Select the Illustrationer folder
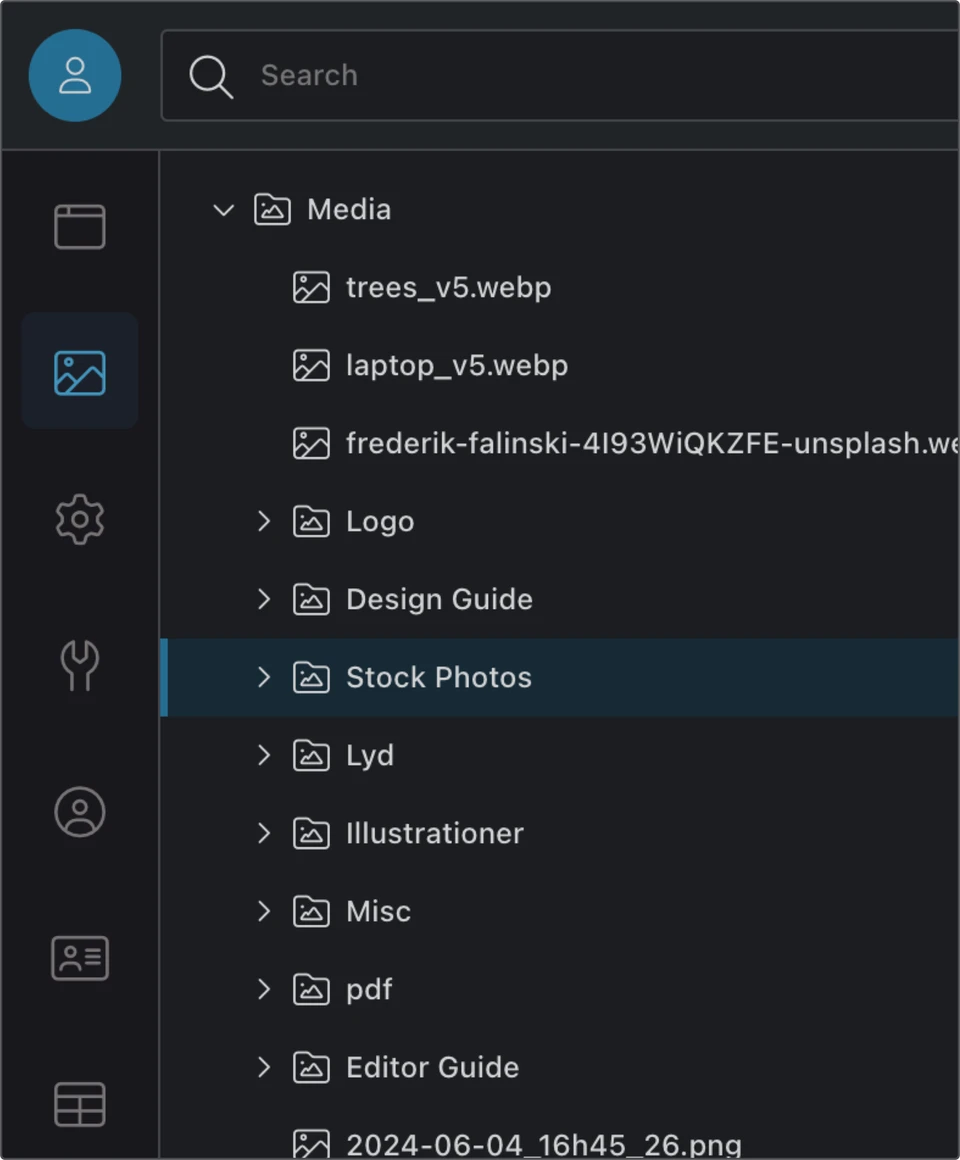 pyautogui.click(x=434, y=834)
